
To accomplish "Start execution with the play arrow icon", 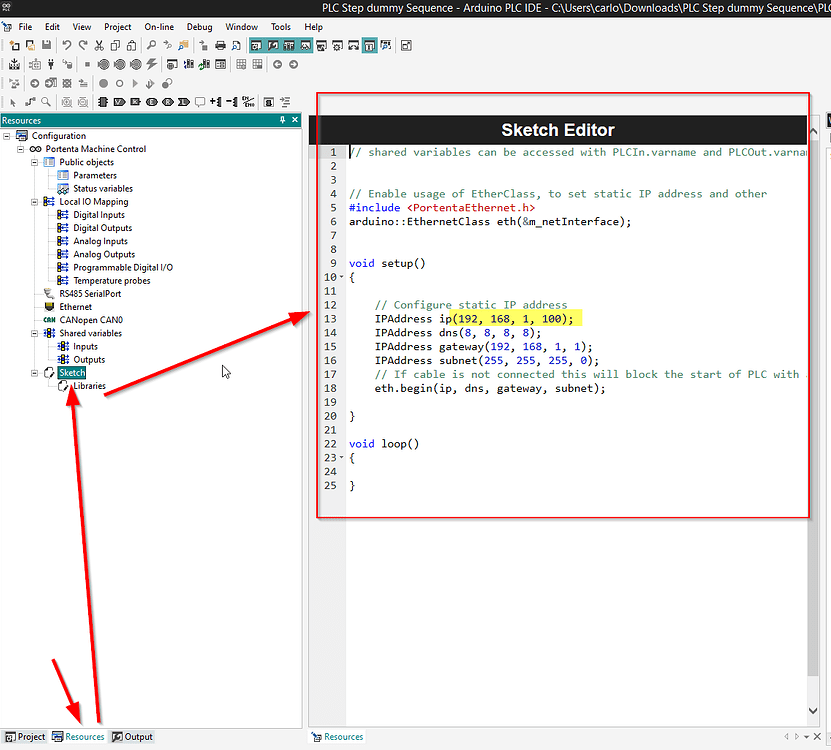I will [136, 84].
